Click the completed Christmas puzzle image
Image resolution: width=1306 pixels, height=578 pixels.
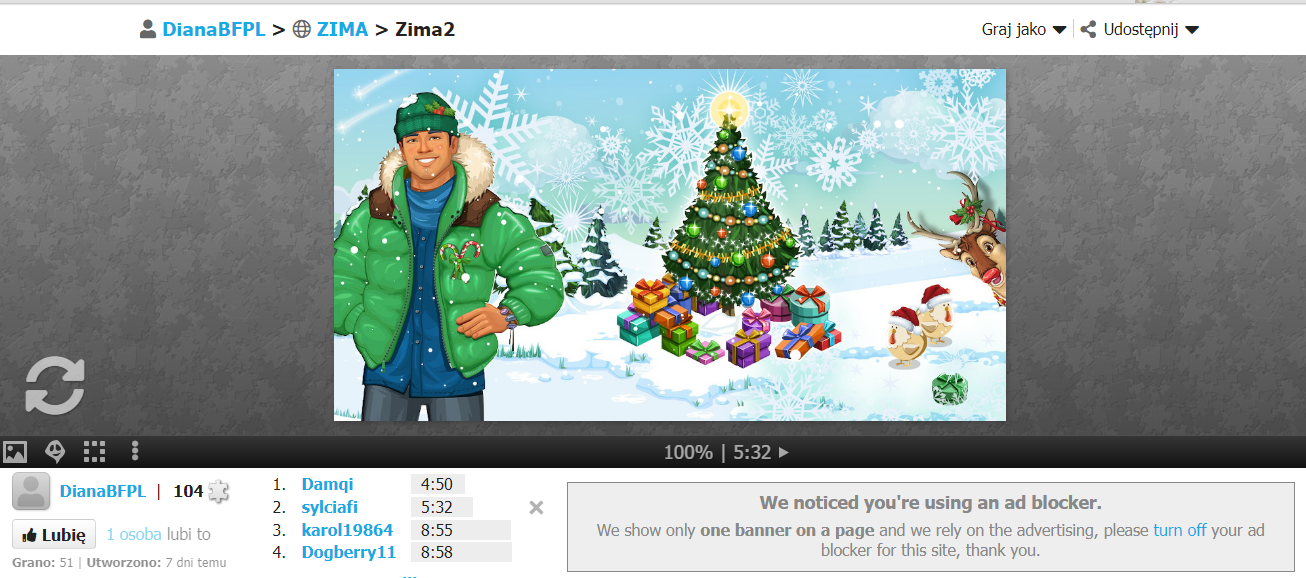(670, 245)
